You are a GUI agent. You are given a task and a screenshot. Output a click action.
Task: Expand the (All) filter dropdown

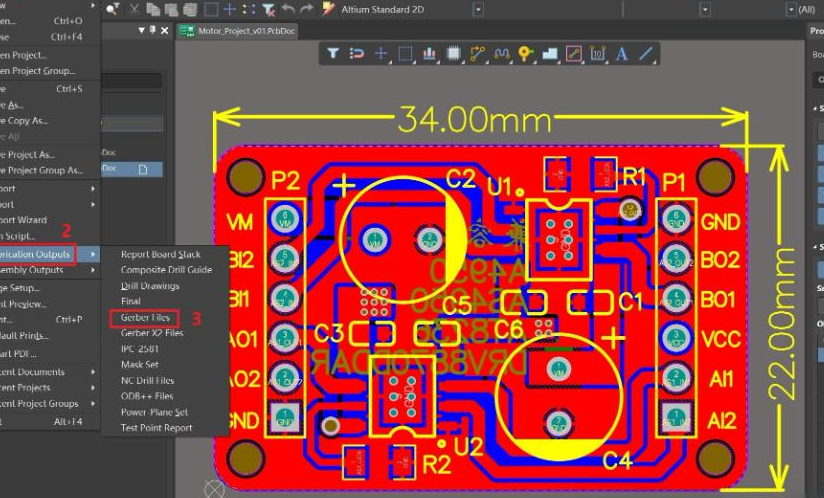tap(792, 9)
